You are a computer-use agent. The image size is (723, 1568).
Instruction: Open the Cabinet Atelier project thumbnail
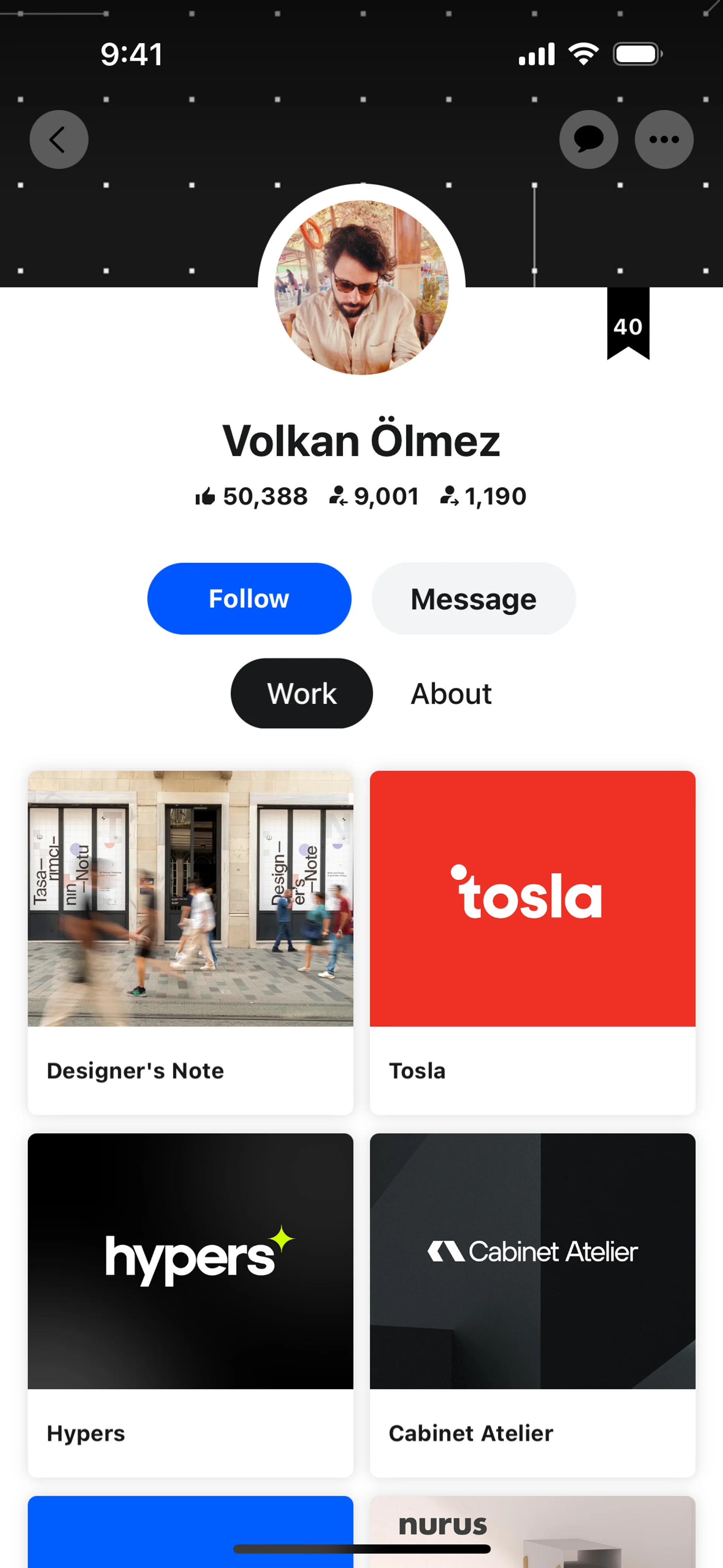click(x=532, y=1261)
